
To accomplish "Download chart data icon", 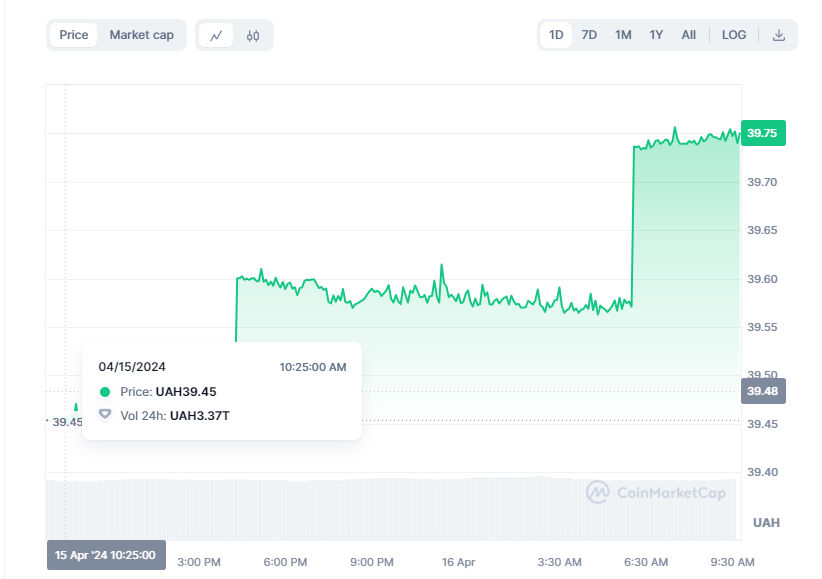I will pyautogui.click(x=778, y=35).
